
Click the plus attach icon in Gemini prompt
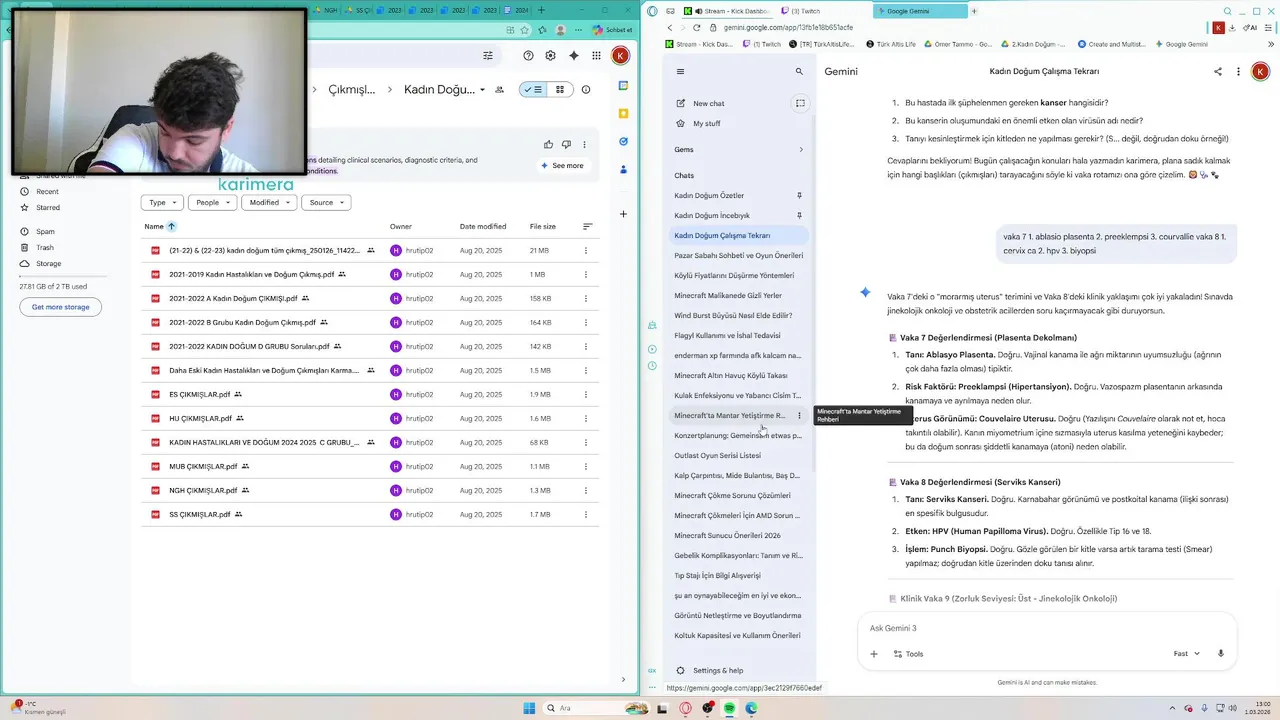click(873, 654)
